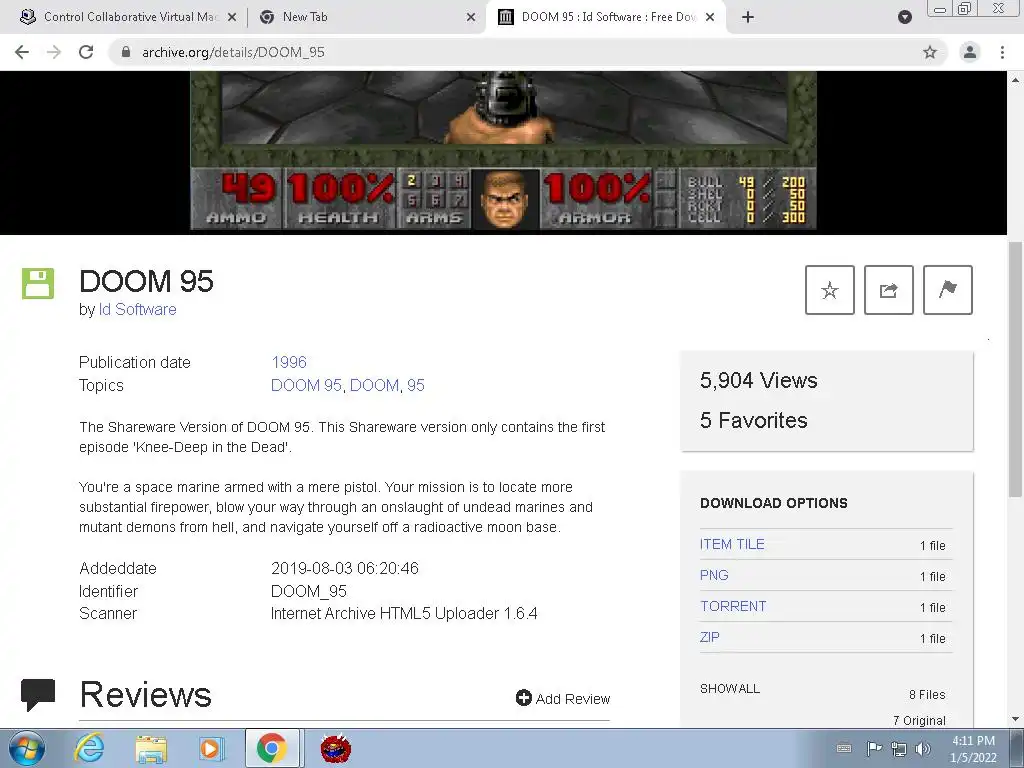Click the browser forward arrow
This screenshot has height=768, width=1024.
pyautogui.click(x=54, y=52)
